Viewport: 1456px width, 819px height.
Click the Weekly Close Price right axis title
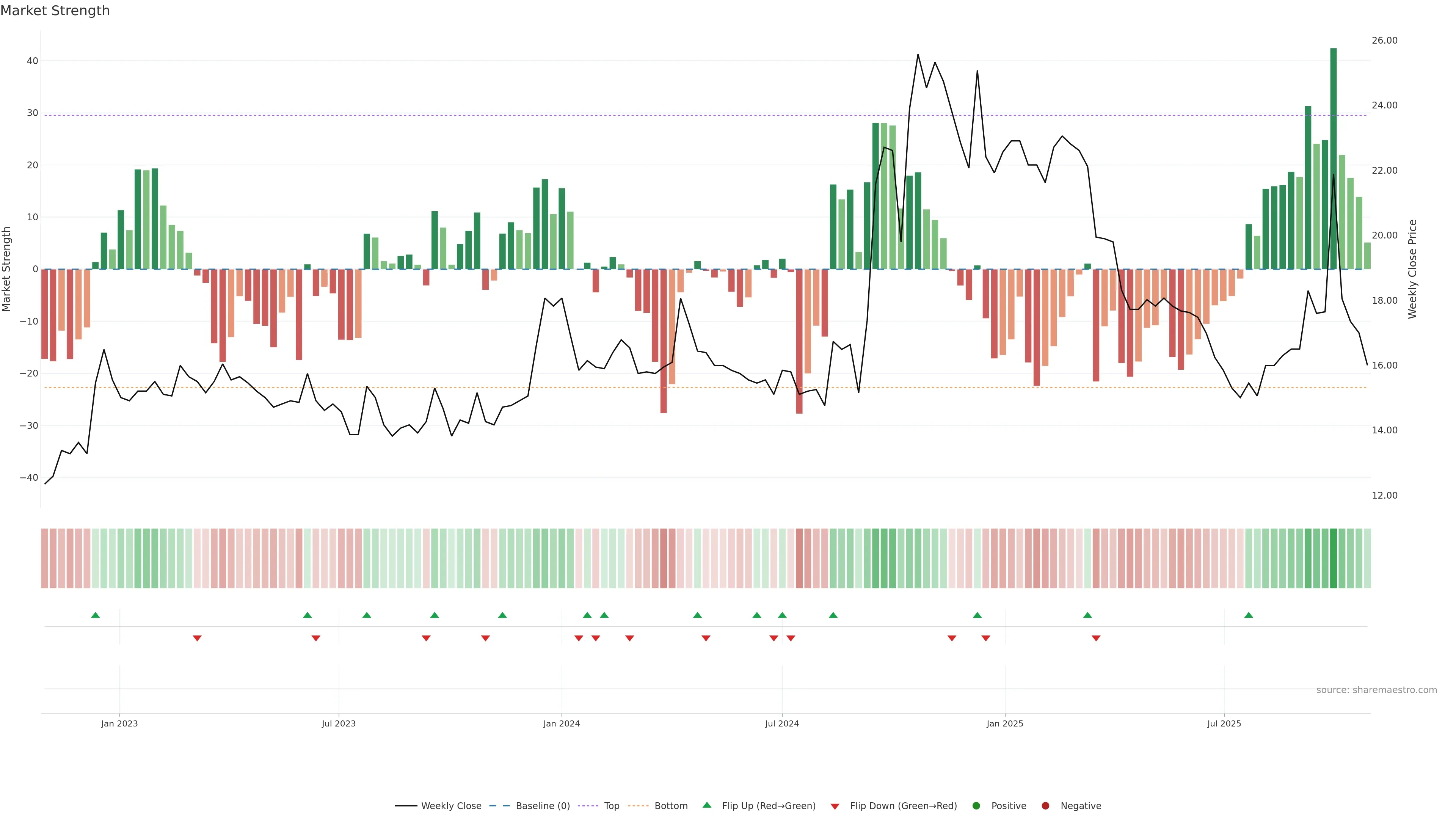[x=1412, y=269]
